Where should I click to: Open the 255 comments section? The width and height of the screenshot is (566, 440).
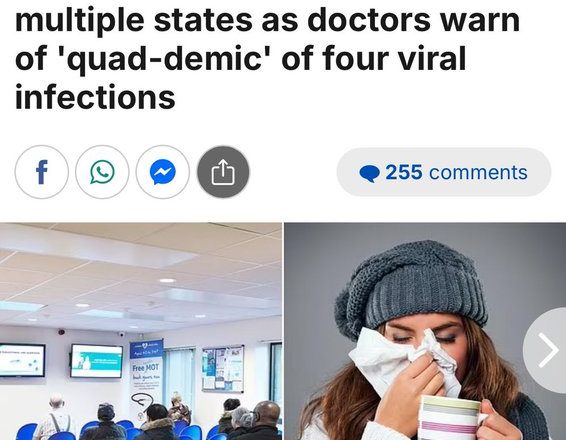pyautogui.click(x=444, y=172)
